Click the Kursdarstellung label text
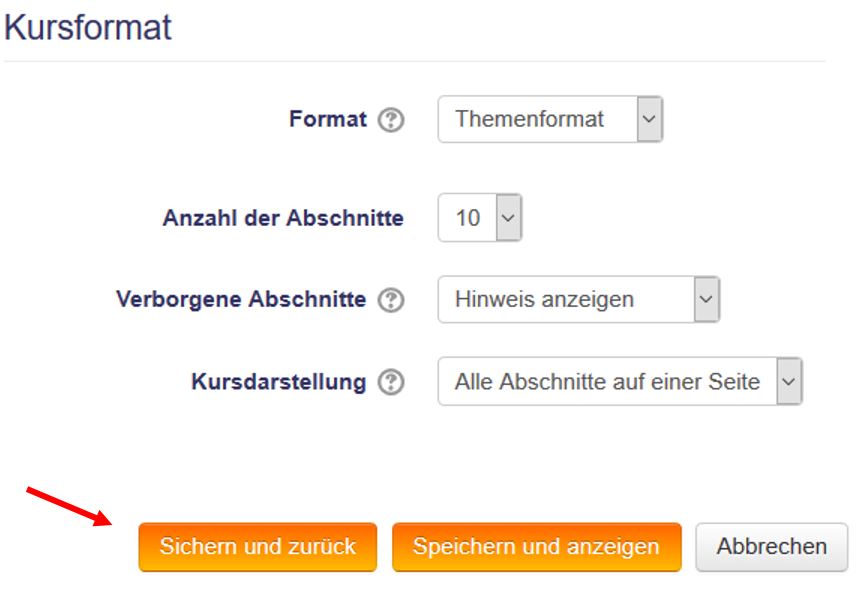Screen dimensions: 866x604 click(278, 383)
